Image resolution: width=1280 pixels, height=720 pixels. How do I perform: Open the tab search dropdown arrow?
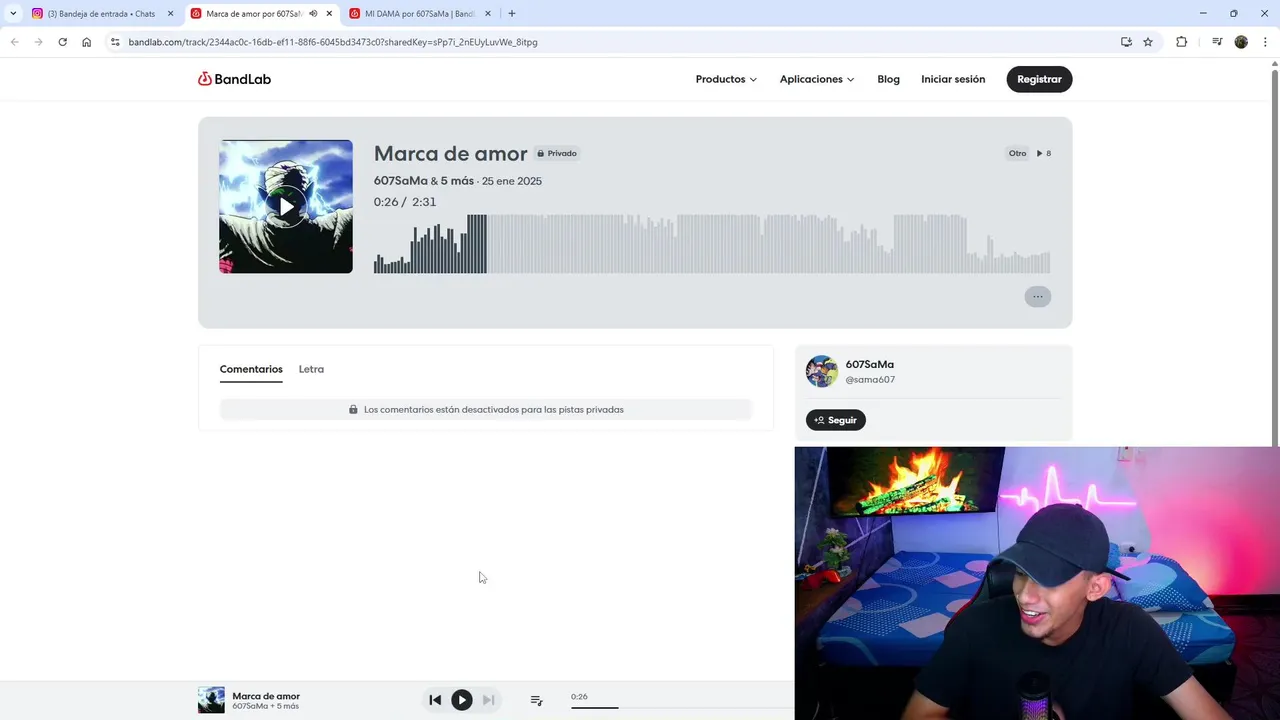point(13,14)
